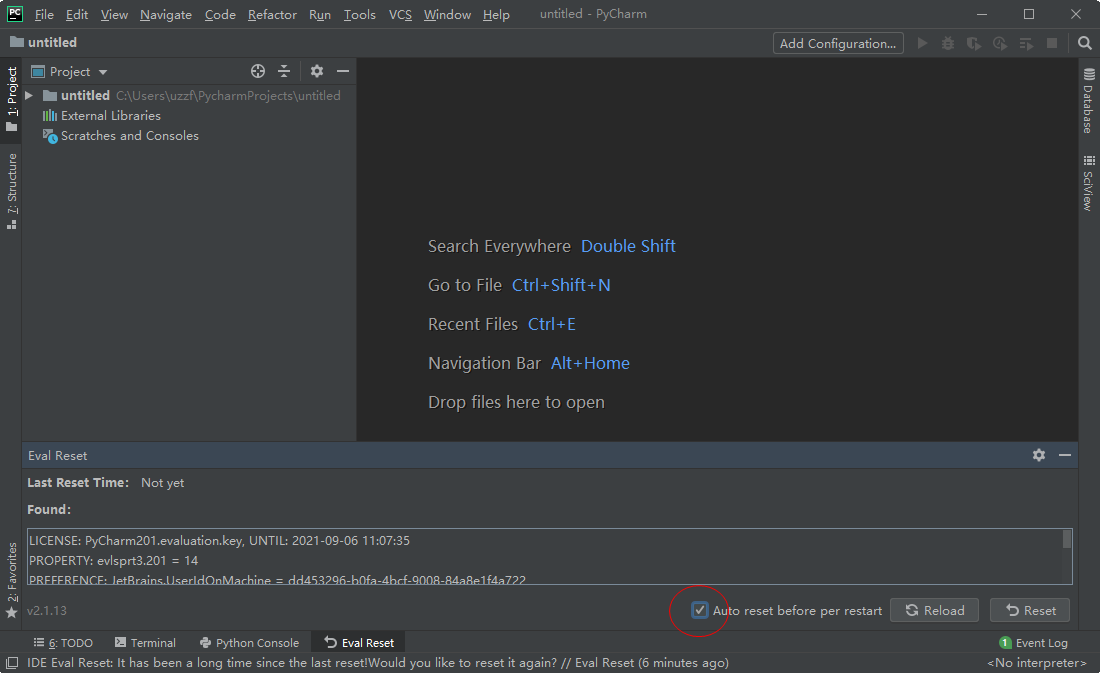Screen dimensions: 1100x673
Task: Open the Edit menu
Action: pyautogui.click(x=76, y=15)
